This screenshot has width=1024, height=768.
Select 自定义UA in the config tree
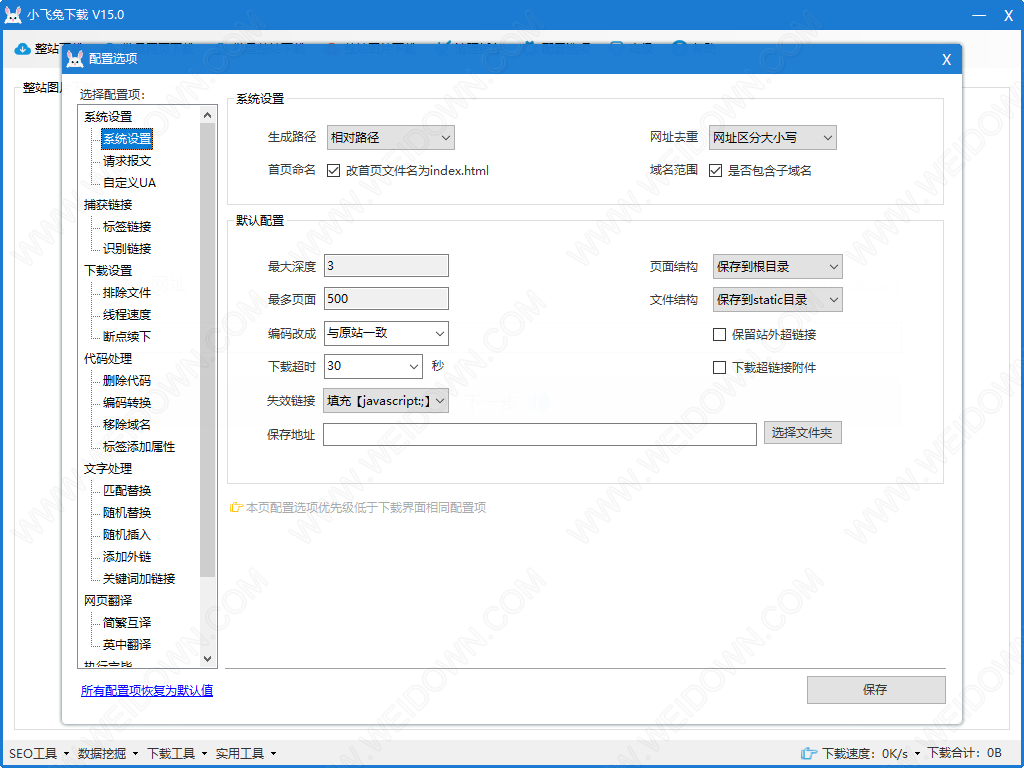click(129, 183)
